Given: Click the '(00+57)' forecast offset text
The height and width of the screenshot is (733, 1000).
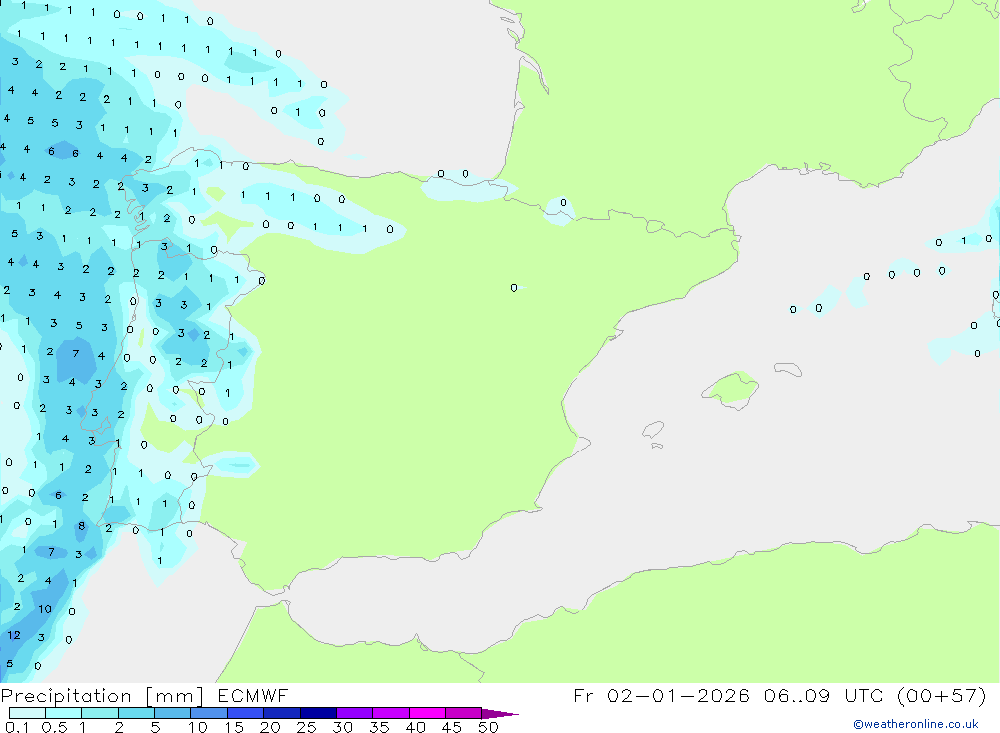Looking at the screenshot, I should pyautogui.click(x=941, y=695).
